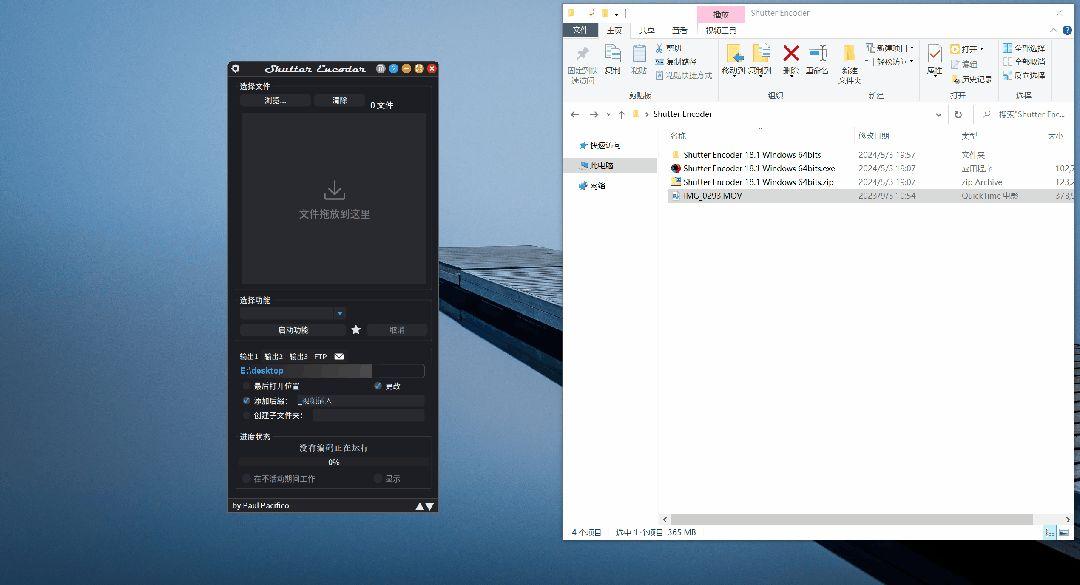Image resolution: width=1080 pixels, height=585 pixels.
Task: Open Quick Access Toolbar customize dropdown arrow
Action: coord(616,13)
